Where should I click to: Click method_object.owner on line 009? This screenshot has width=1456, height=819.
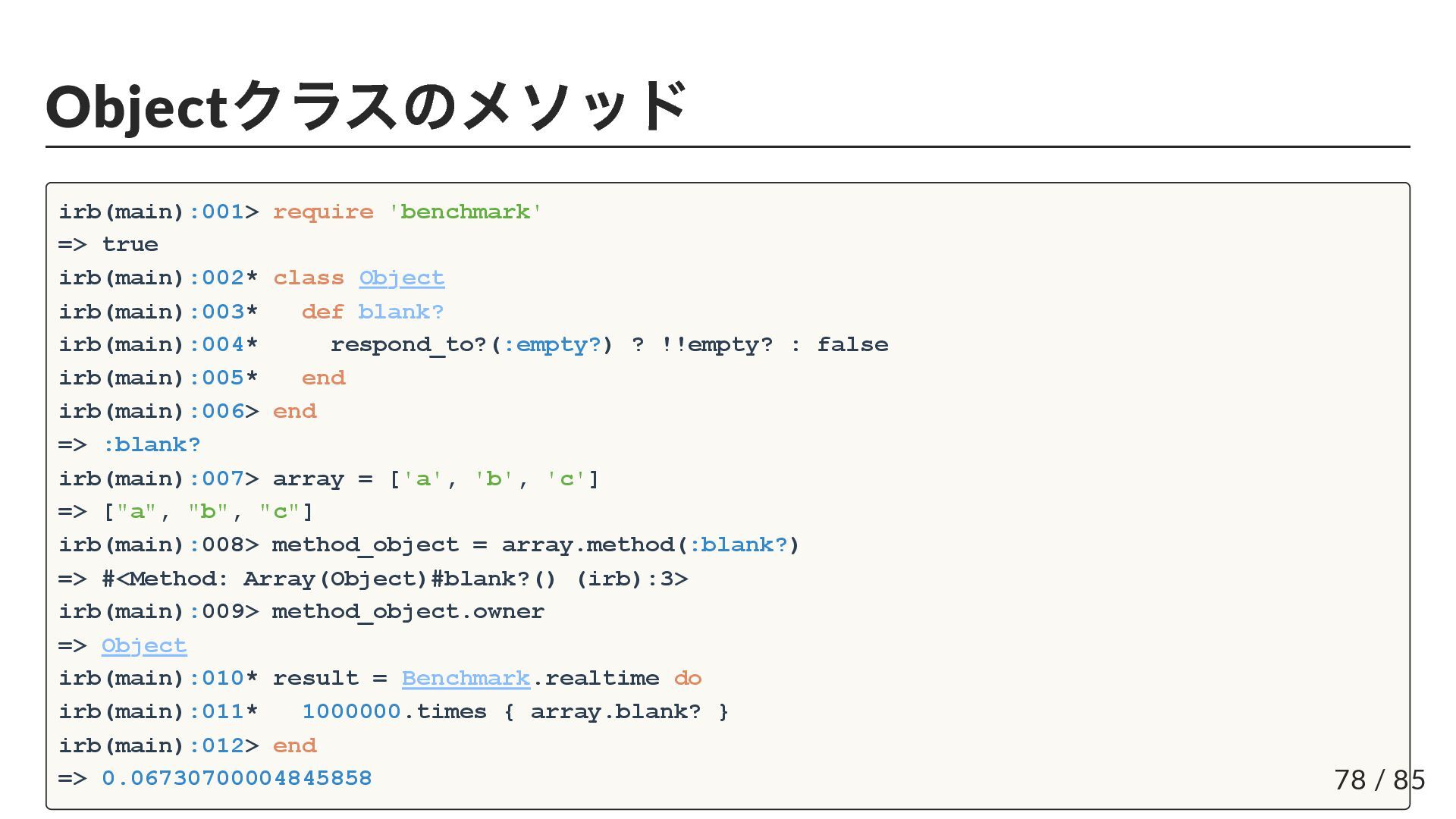click(408, 612)
